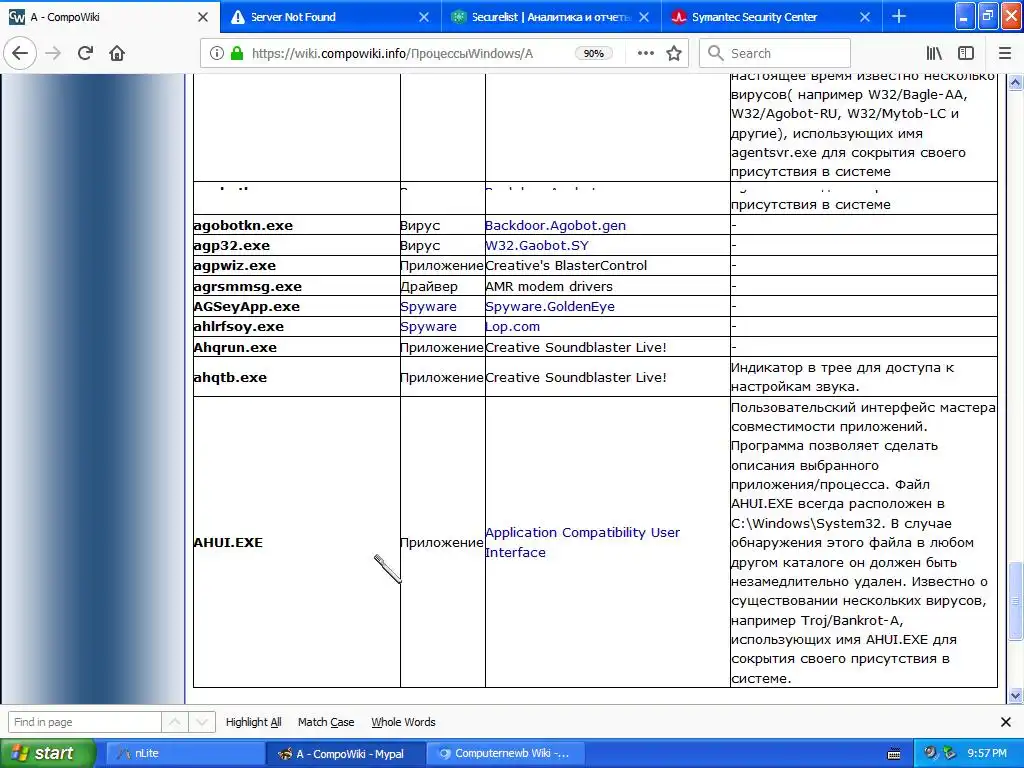Close the A - CompoWiki tab
The image size is (1024, 768).
pos(203,17)
